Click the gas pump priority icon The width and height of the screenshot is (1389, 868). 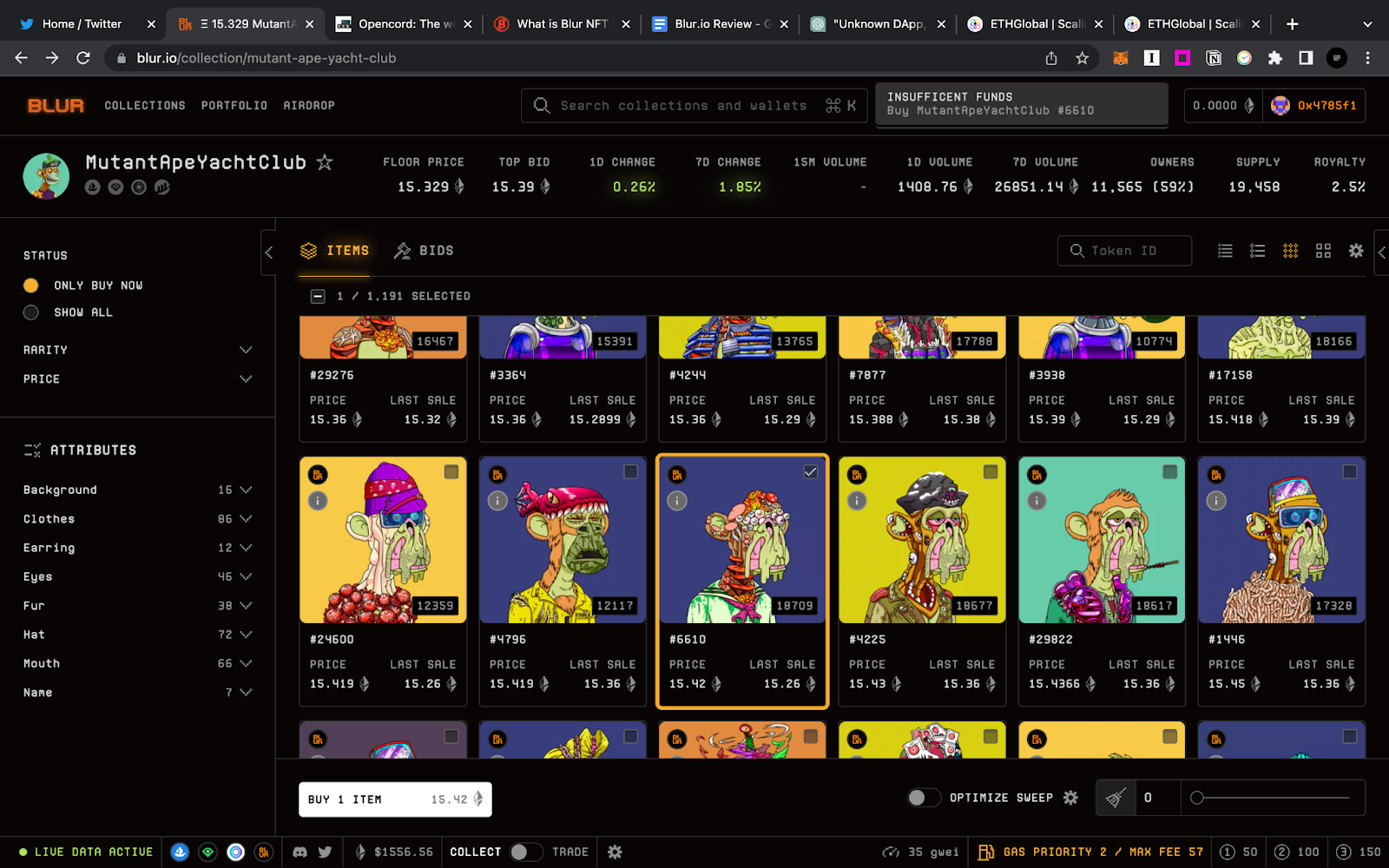click(x=985, y=852)
